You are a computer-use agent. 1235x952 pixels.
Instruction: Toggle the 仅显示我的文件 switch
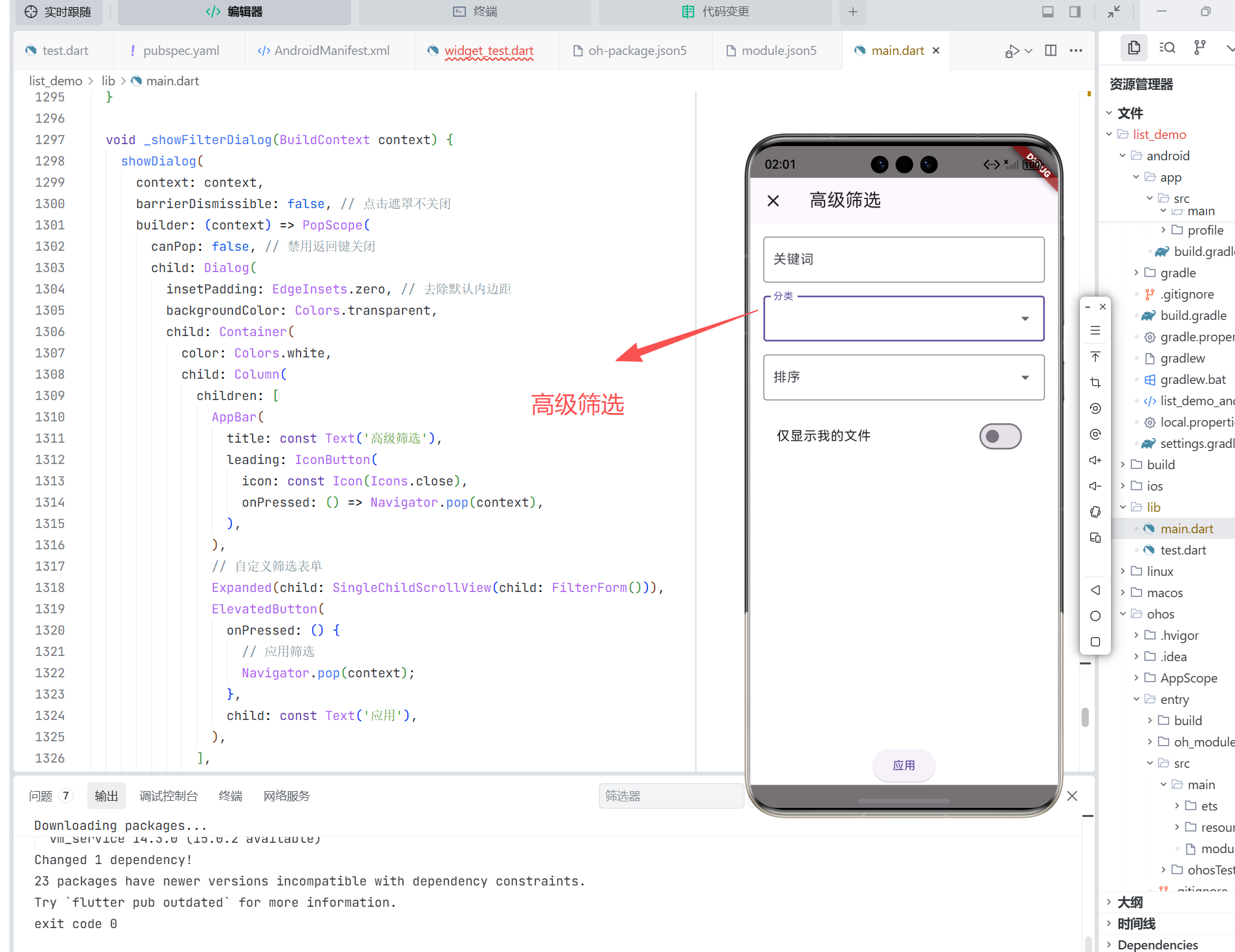click(1000, 436)
